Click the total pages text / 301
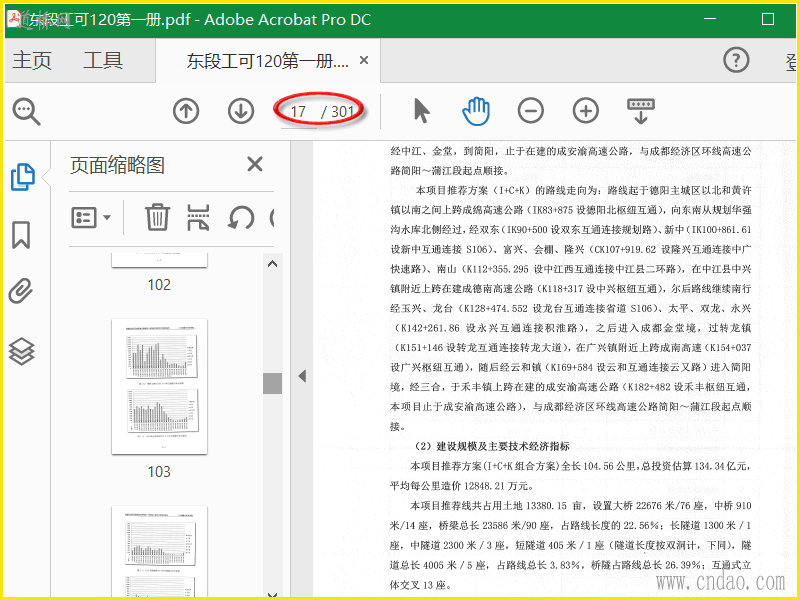 337,112
